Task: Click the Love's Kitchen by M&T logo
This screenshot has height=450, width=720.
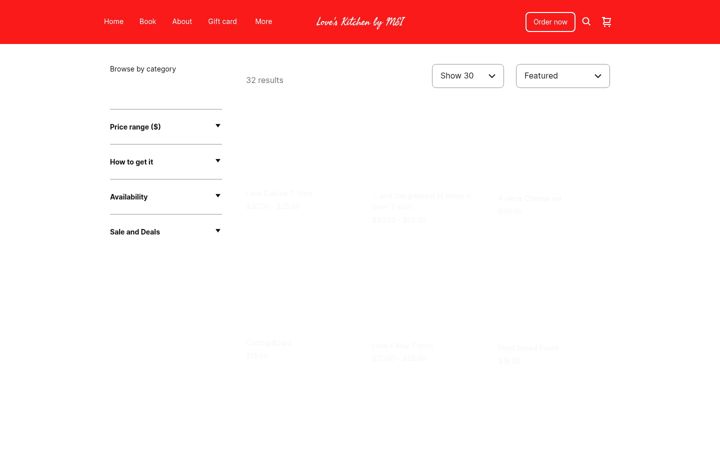Action: pyautogui.click(x=360, y=22)
